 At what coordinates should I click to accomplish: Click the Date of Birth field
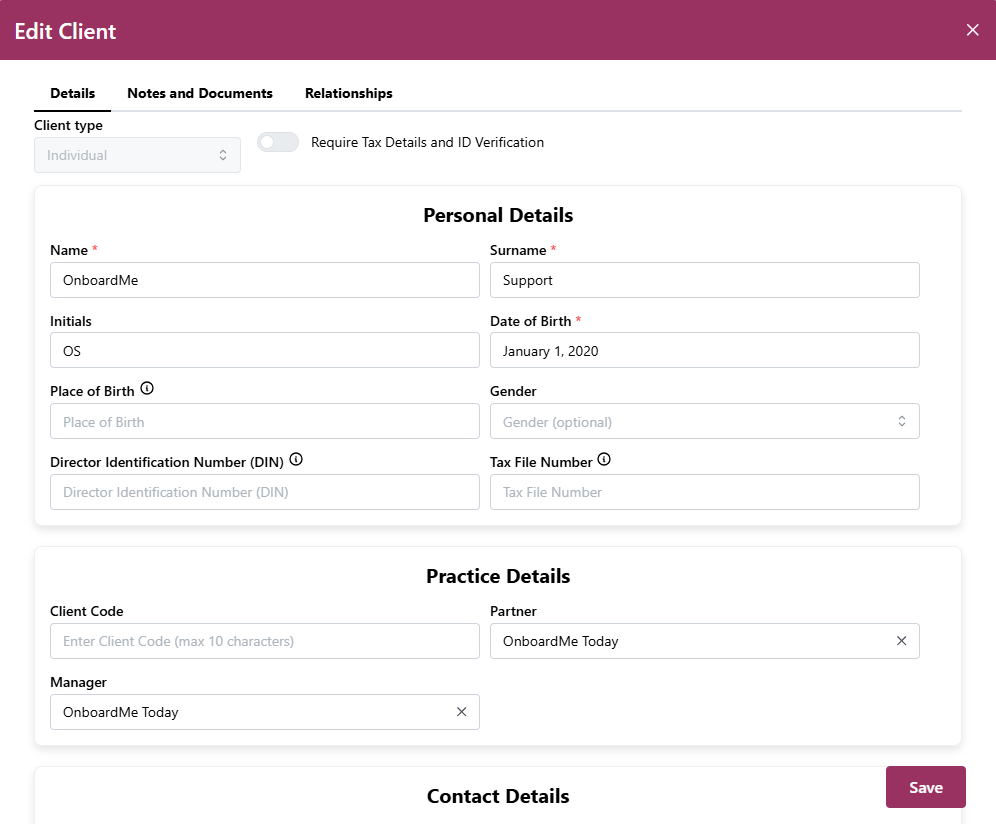pyautogui.click(x=704, y=351)
